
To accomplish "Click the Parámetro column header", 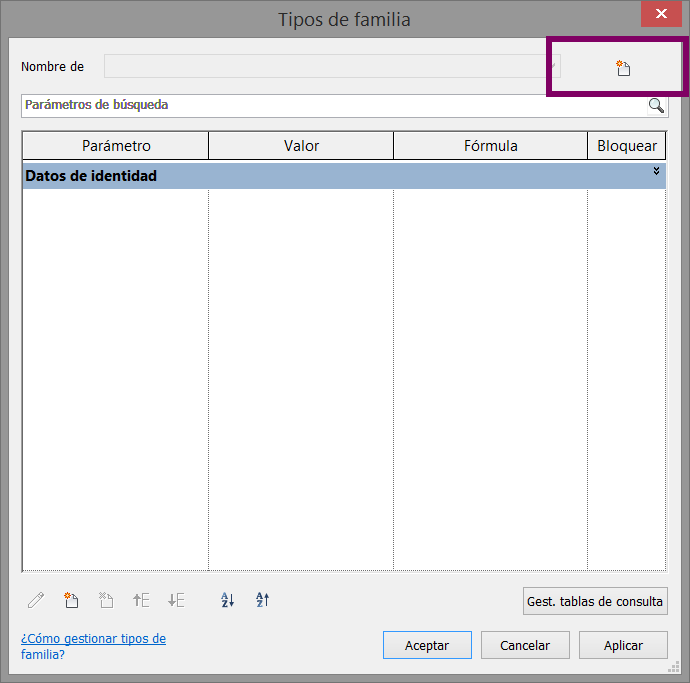I will tap(116, 146).
